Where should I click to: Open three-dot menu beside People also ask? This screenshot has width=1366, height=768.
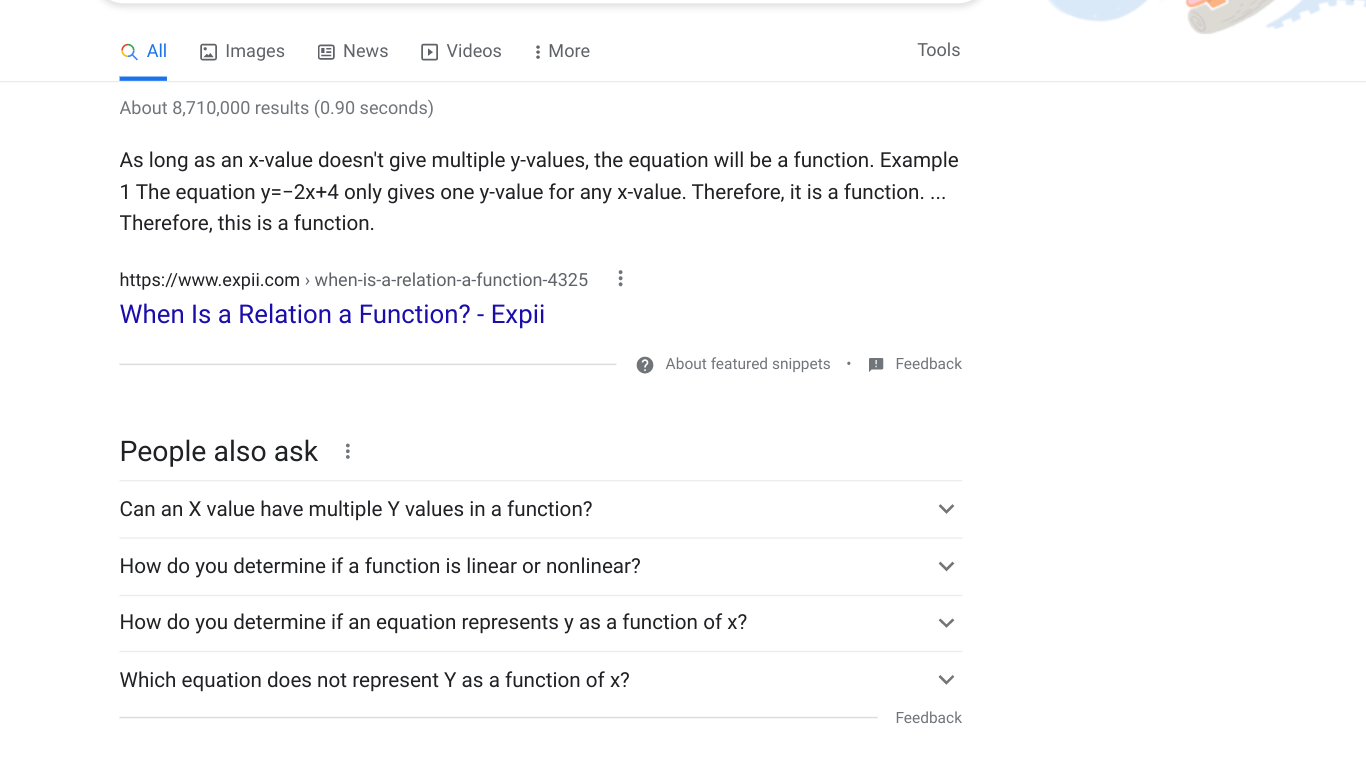348,452
